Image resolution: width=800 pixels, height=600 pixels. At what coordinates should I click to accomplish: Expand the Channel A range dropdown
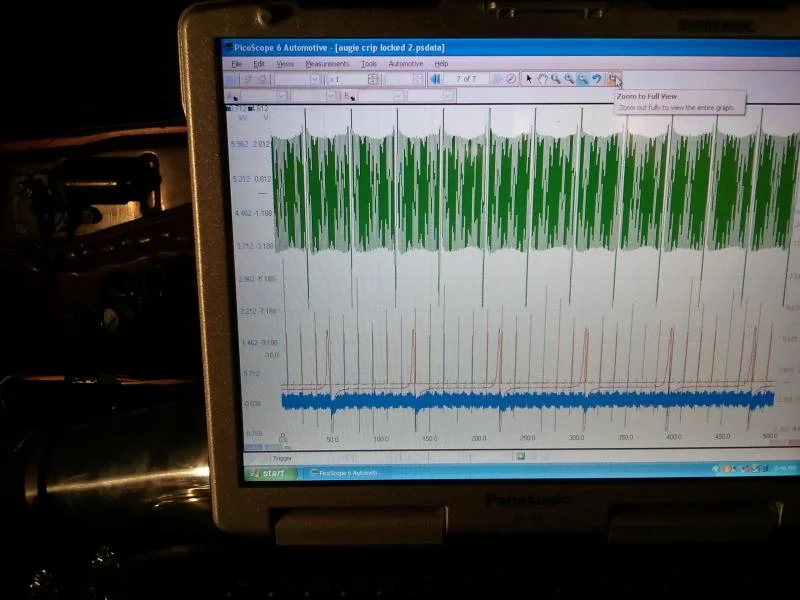281,96
